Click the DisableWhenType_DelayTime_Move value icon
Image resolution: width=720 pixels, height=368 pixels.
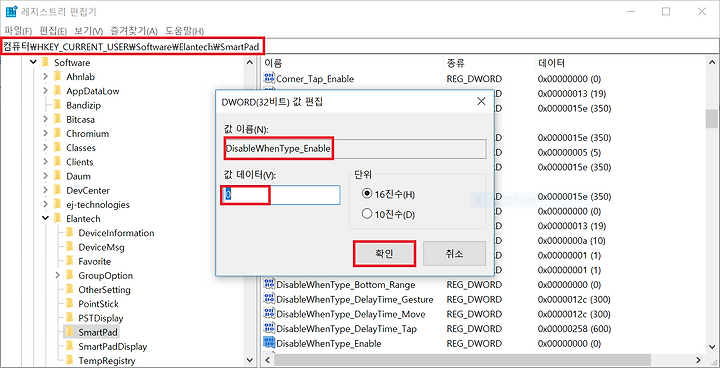(x=269, y=314)
